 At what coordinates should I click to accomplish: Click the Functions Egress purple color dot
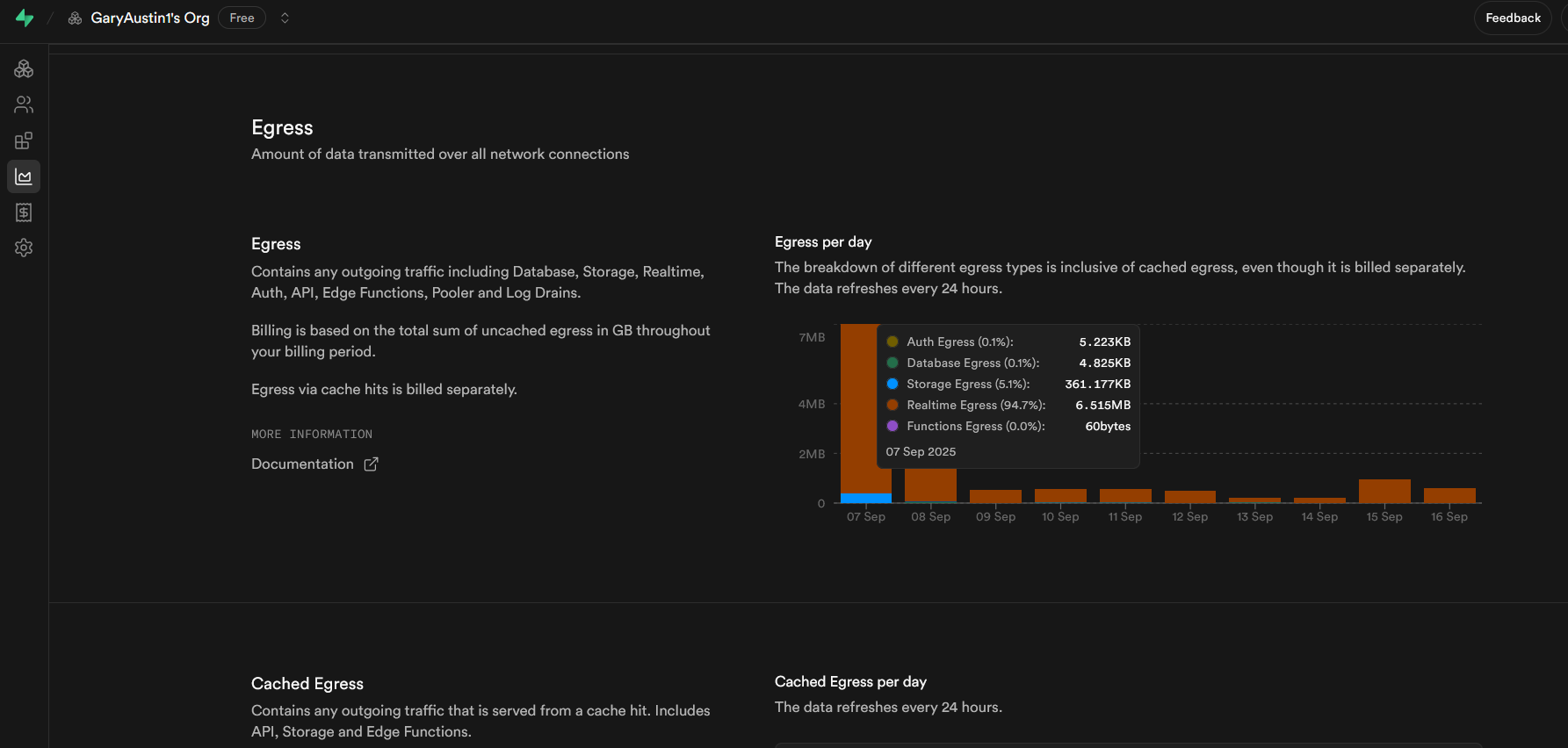[x=892, y=426]
